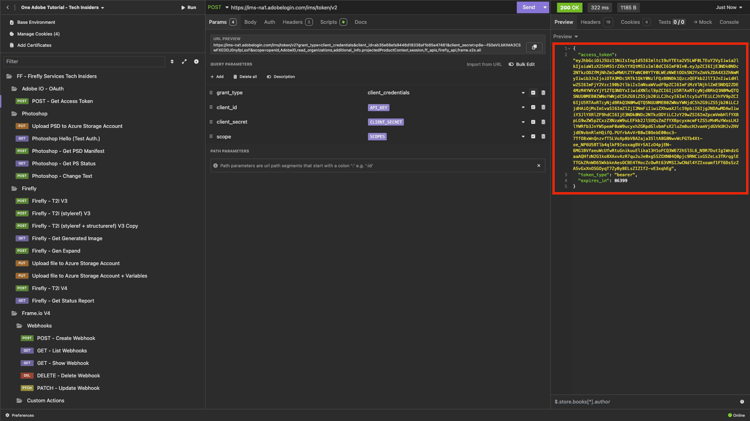This screenshot has height=421, width=750.
Task: Switch to the request Body tab
Action: [x=250, y=22]
